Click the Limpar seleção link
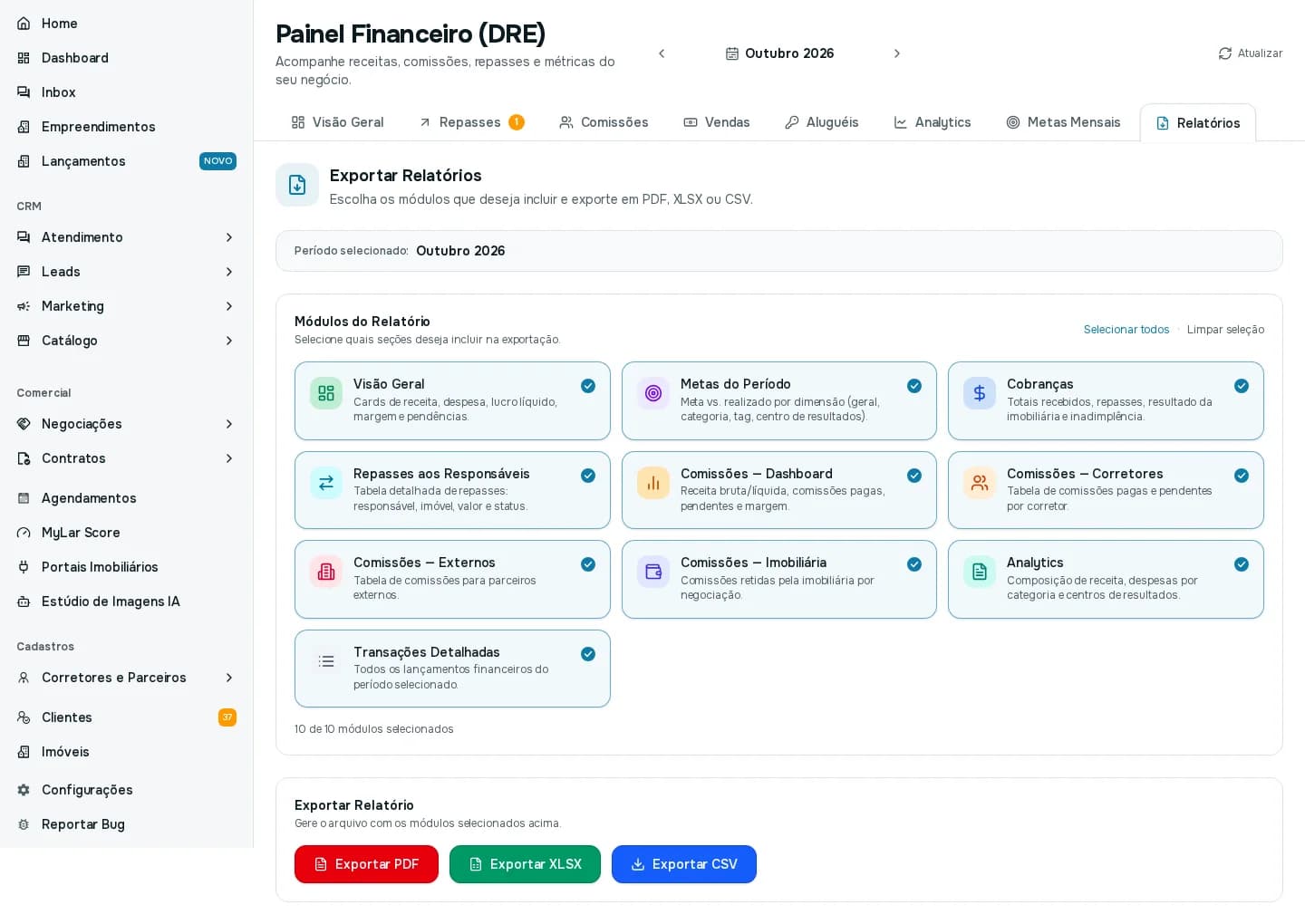Image resolution: width=1305 pixels, height=924 pixels. pos(1225,330)
